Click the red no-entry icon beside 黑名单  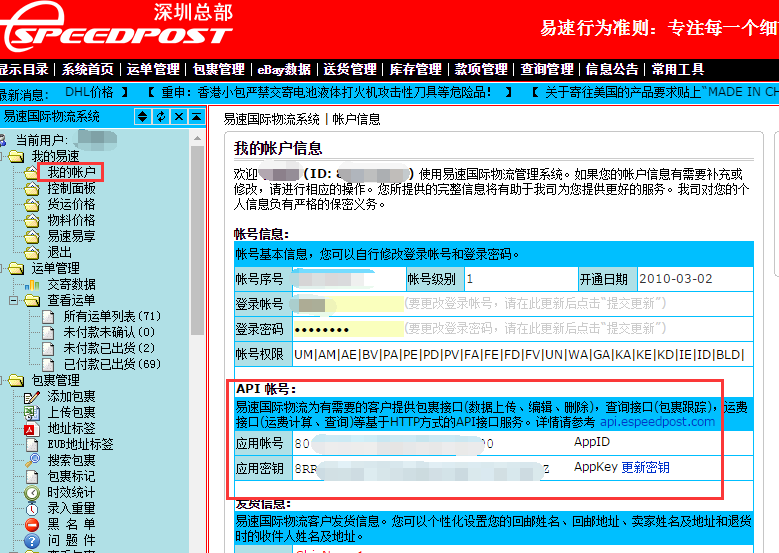32,524
